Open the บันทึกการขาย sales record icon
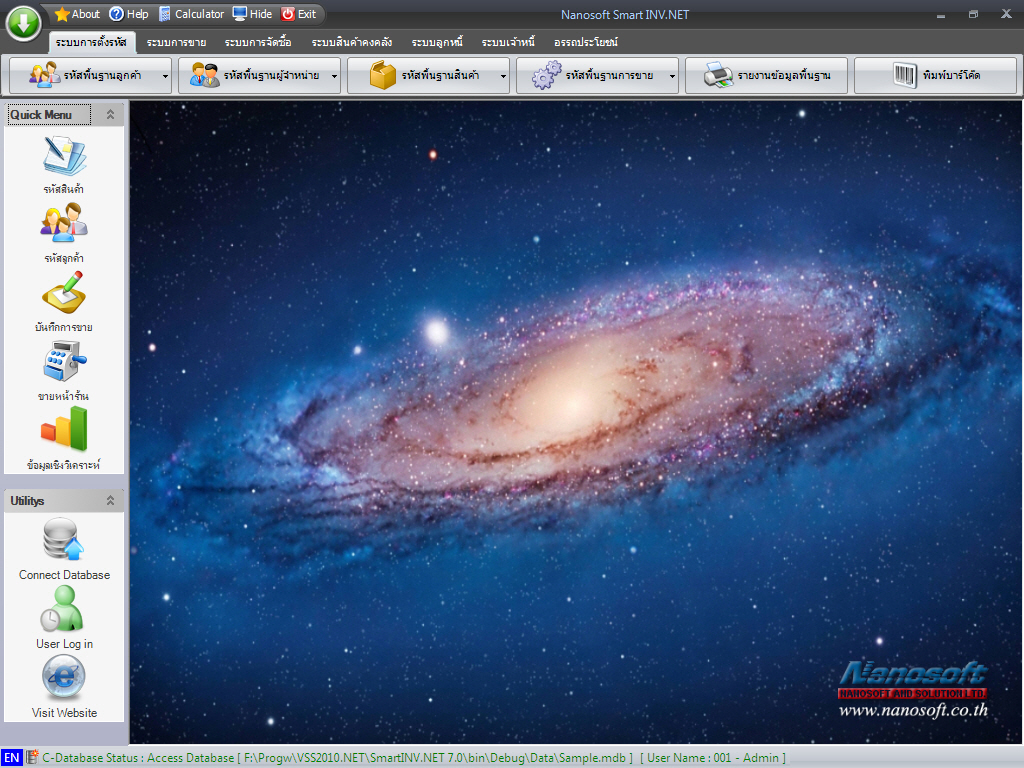The height and width of the screenshot is (768, 1024). [x=64, y=293]
